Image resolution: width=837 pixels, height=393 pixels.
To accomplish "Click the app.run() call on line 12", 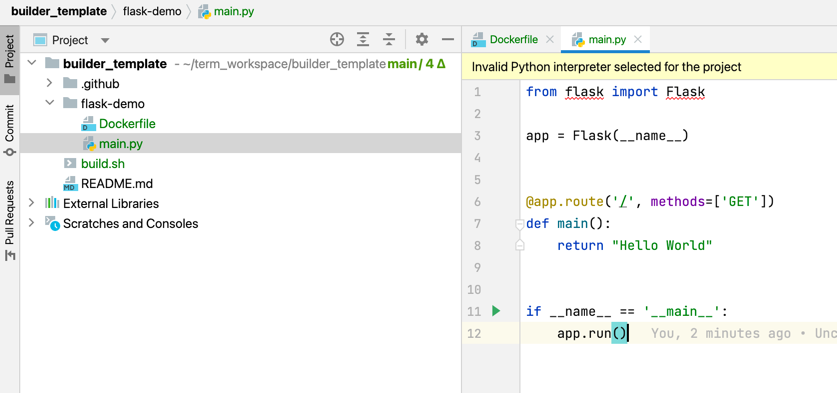I will click(592, 333).
